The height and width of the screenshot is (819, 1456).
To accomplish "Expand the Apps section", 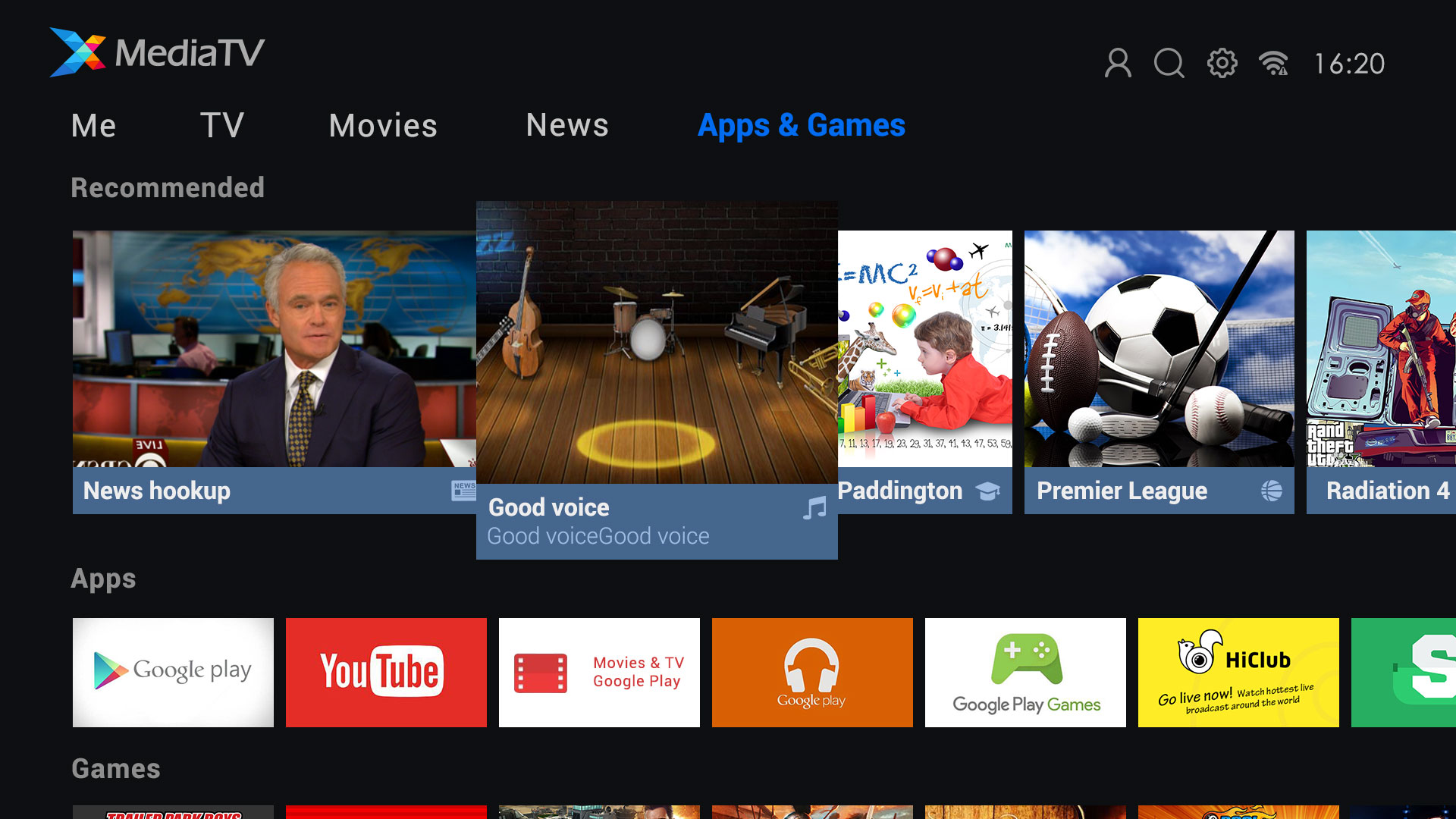I will [102, 577].
